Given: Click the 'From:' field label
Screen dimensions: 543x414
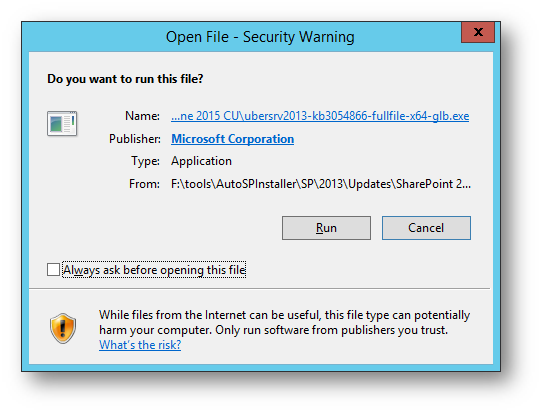Looking at the screenshot, I should [x=144, y=184].
